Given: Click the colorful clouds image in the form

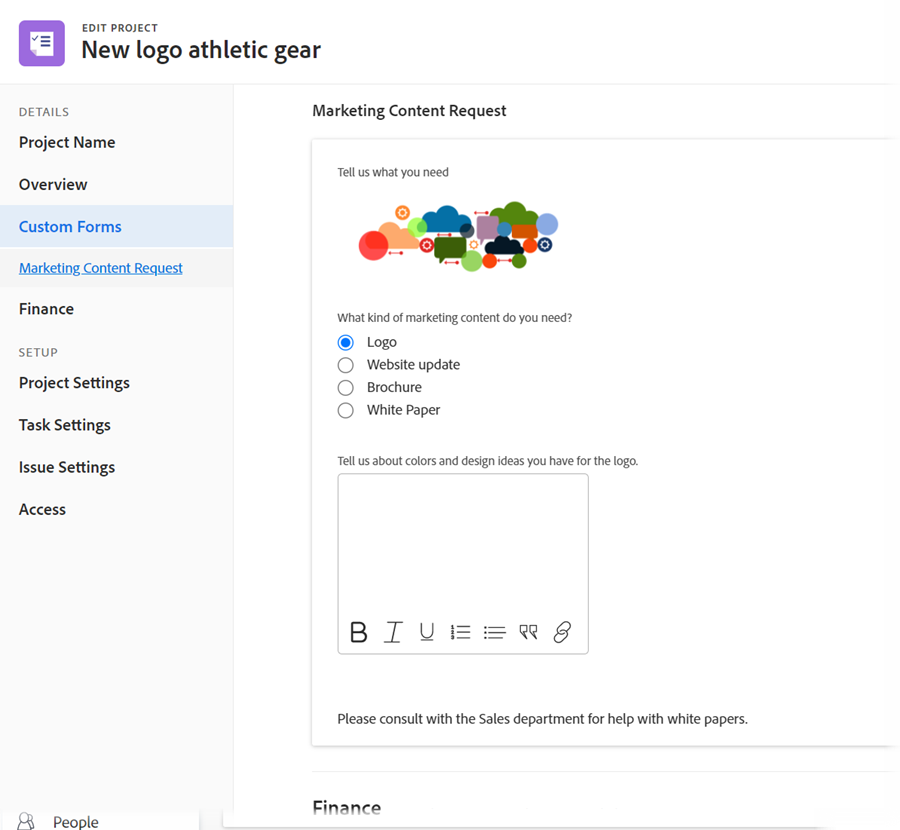Looking at the screenshot, I should click(458, 236).
